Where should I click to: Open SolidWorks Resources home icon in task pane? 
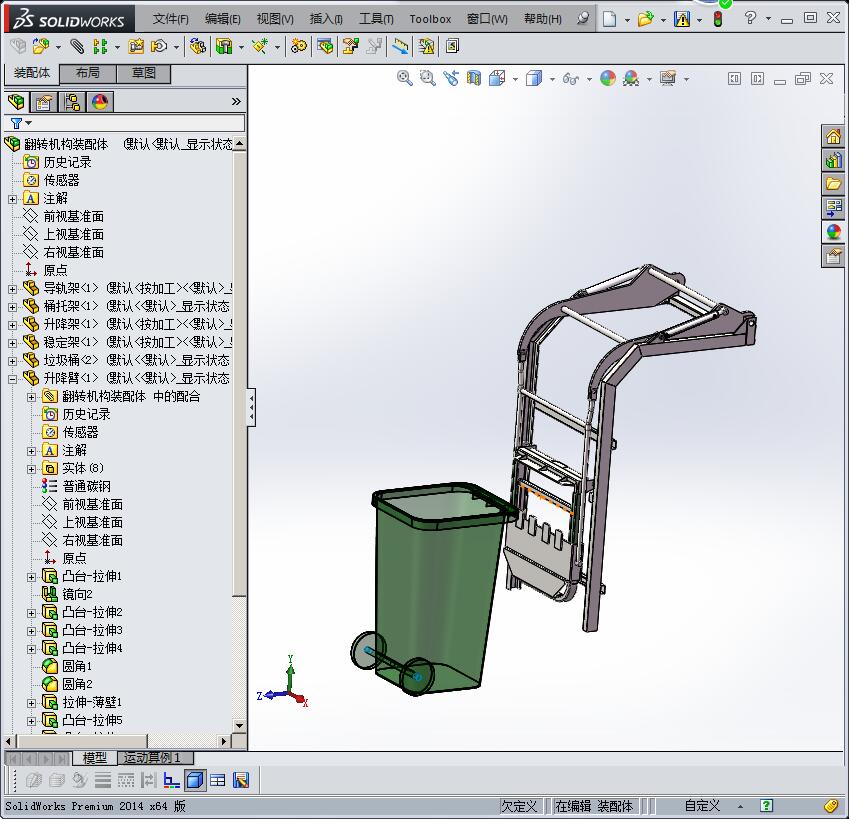pos(833,136)
